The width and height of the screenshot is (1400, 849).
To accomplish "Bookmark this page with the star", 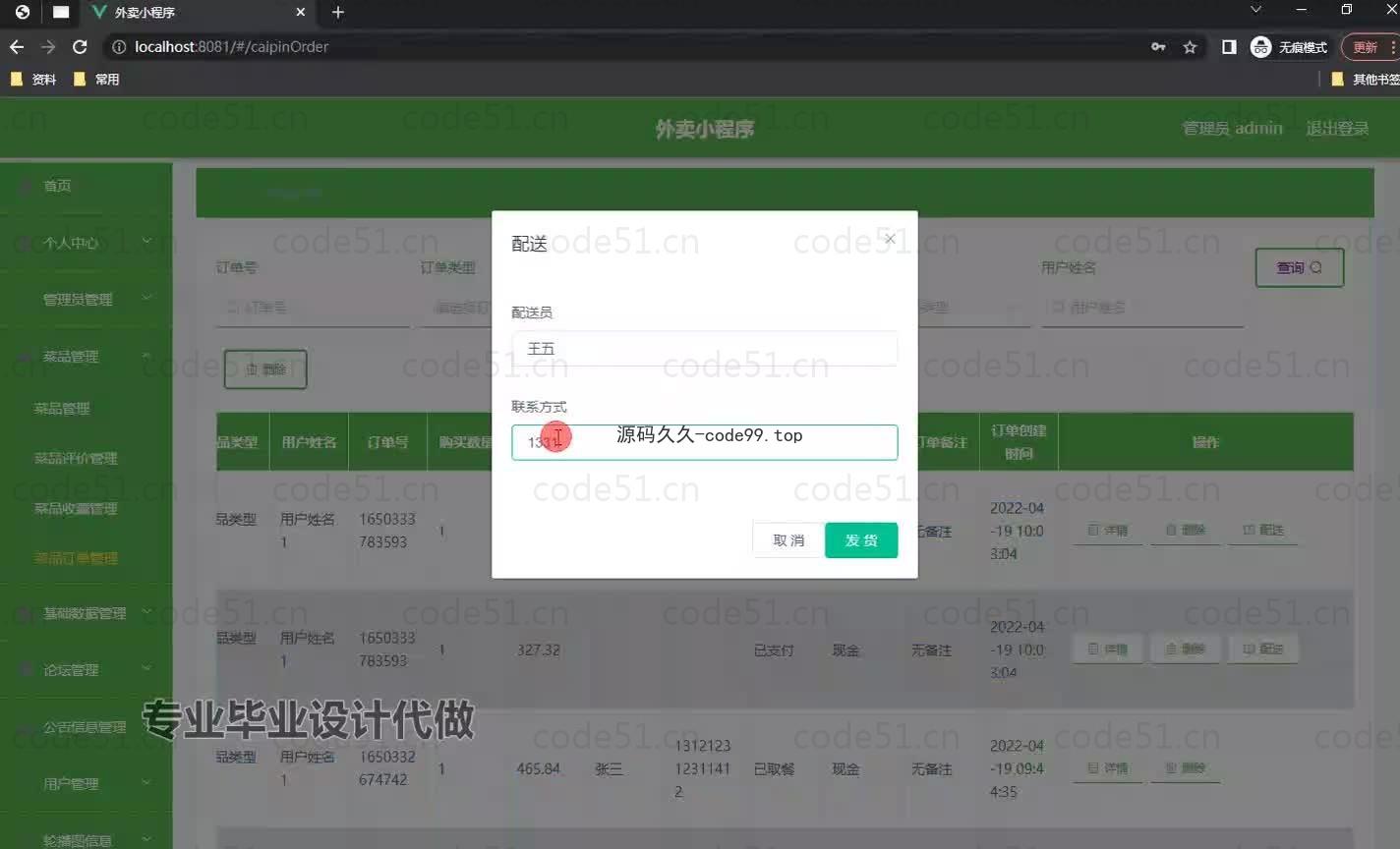I will tap(1190, 46).
